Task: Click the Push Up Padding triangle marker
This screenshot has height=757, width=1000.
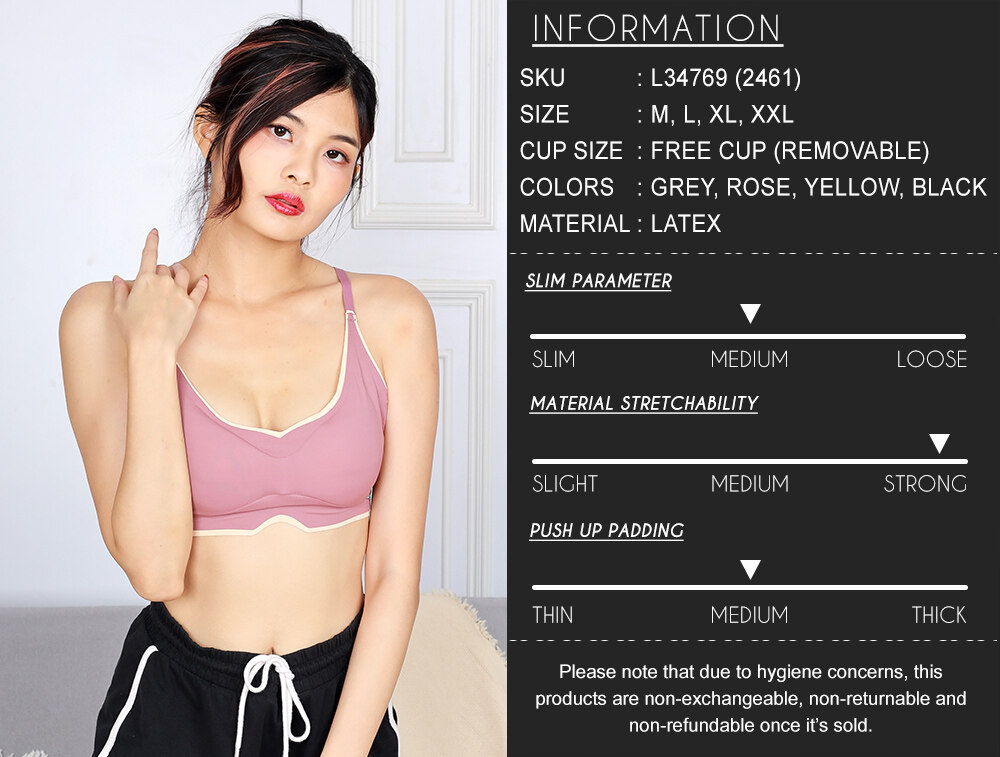Action: pos(750,569)
